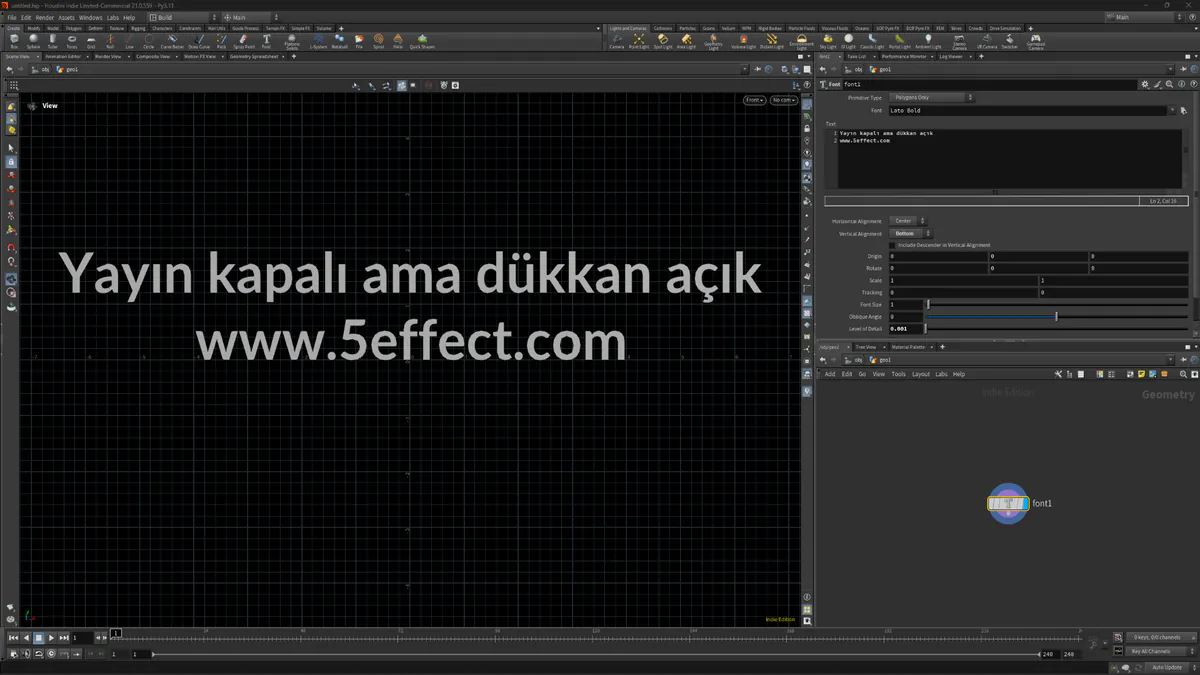The width and height of the screenshot is (1200, 675).
Task: Select the Sphere shelf tool
Action: click(x=33, y=41)
